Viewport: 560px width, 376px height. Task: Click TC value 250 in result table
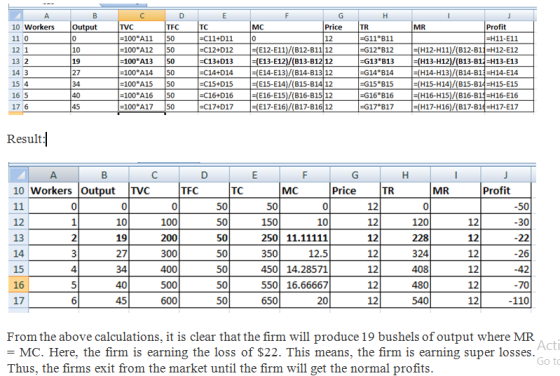(x=254, y=237)
